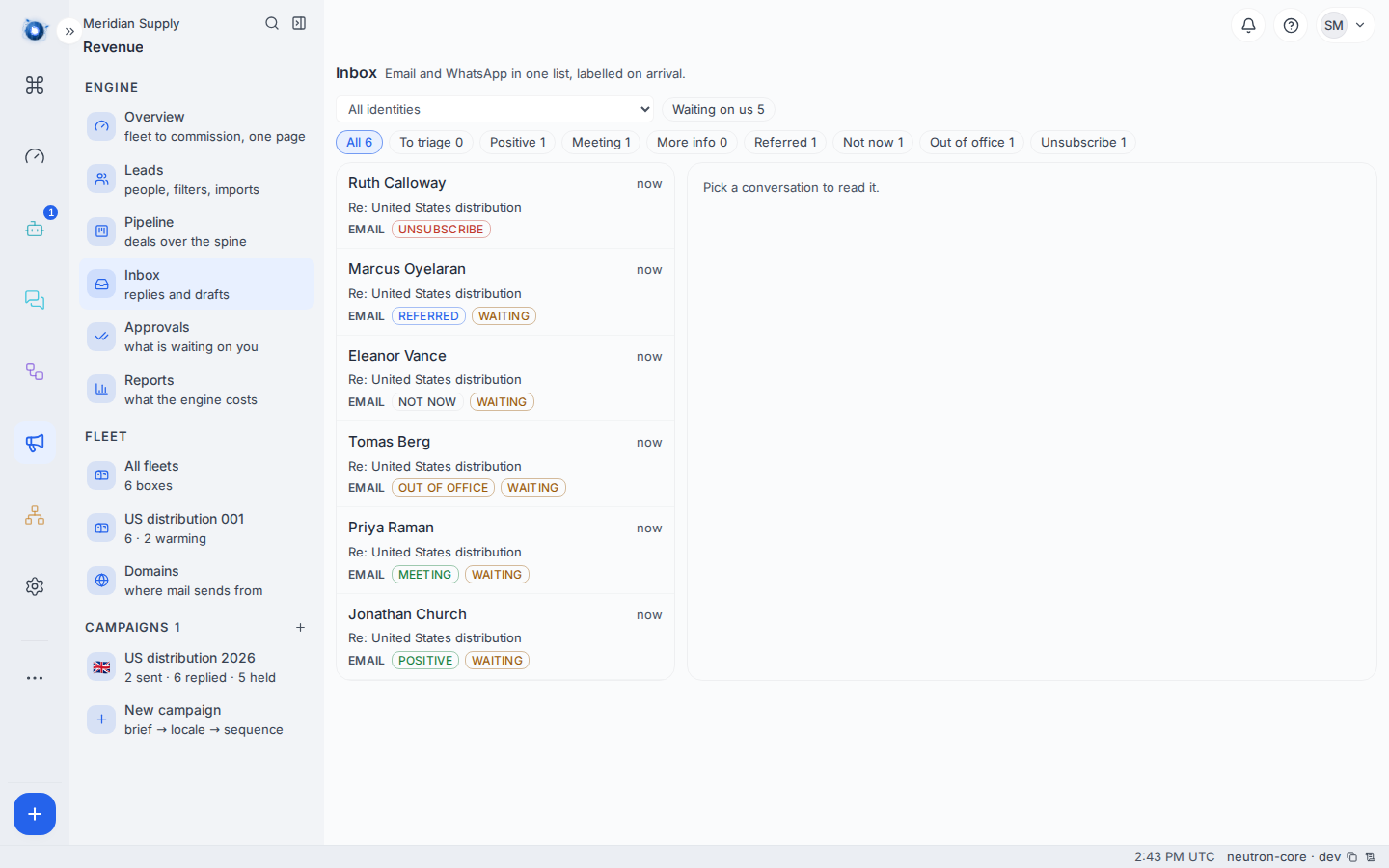Screen dimensions: 1389x868
Task: Start New campaign brief locale sequence
Action: (197, 719)
